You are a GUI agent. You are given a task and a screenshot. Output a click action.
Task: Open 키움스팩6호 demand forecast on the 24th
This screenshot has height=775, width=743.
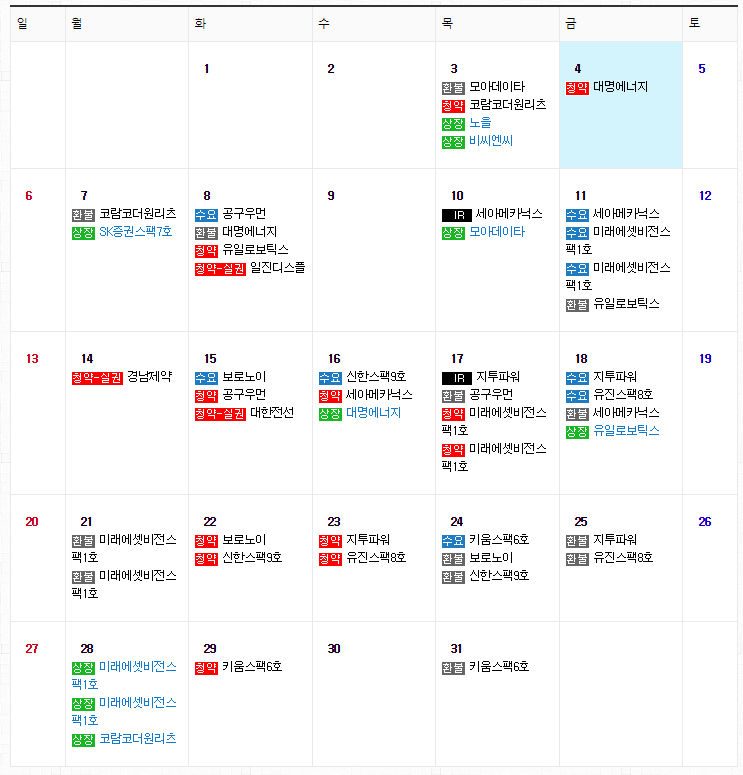499,540
